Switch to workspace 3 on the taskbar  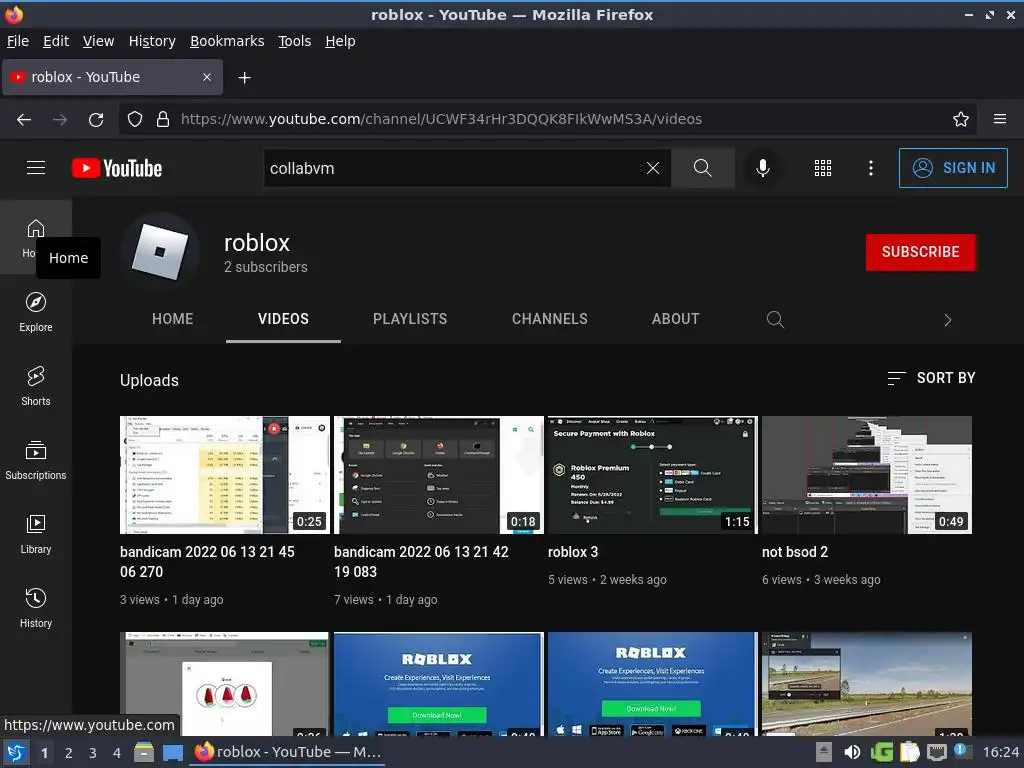(93, 753)
